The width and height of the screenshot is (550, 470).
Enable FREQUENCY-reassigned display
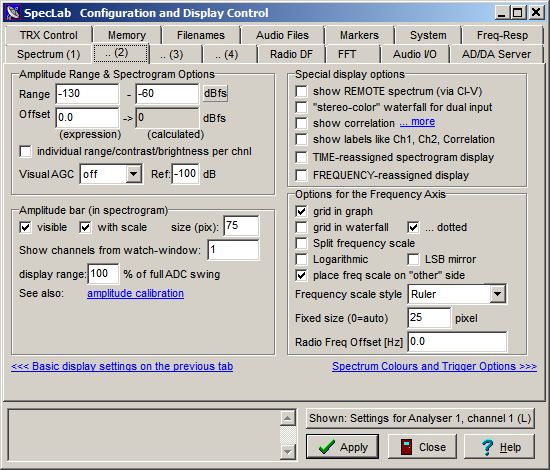(x=301, y=175)
